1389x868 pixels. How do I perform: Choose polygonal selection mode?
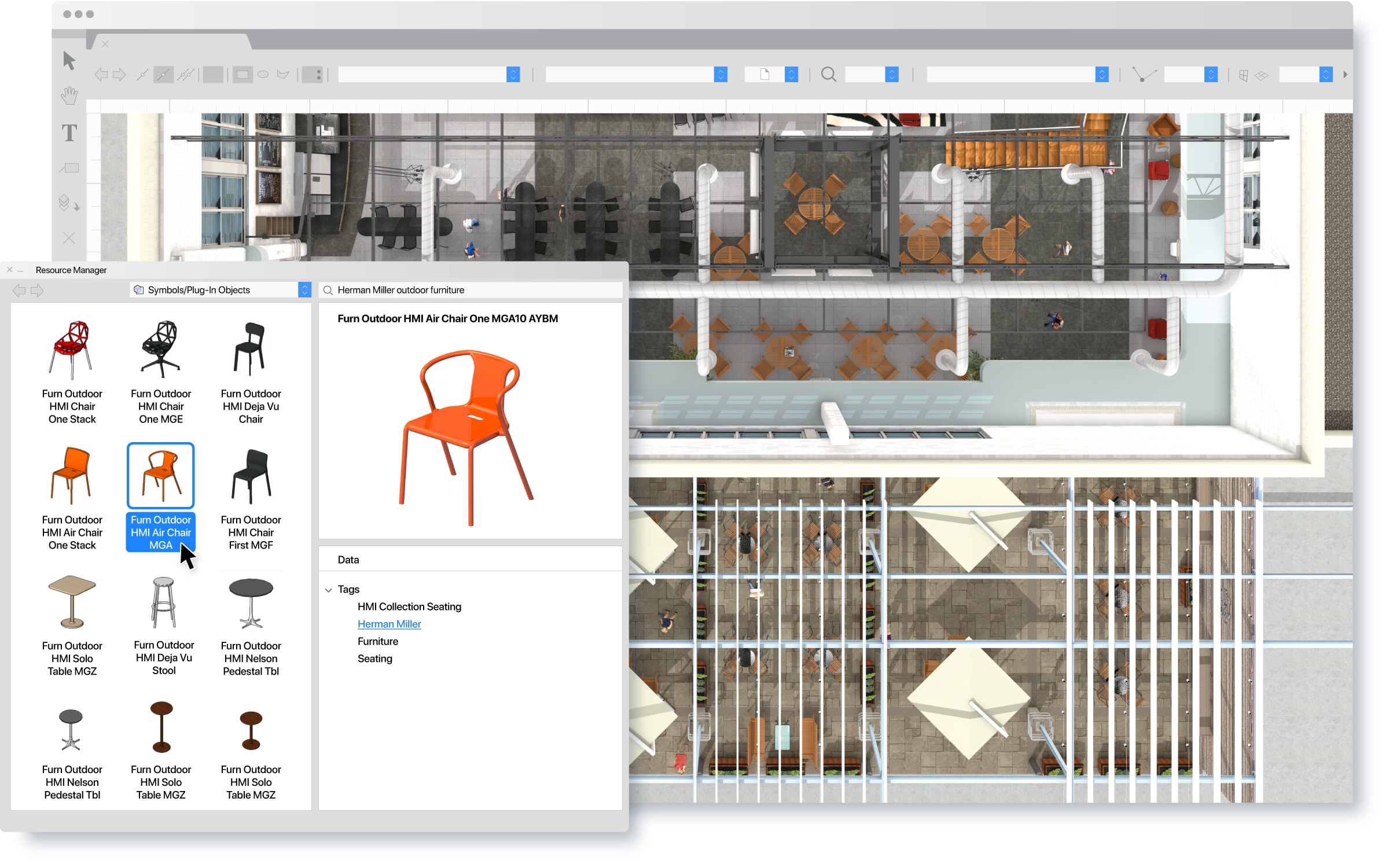click(283, 75)
